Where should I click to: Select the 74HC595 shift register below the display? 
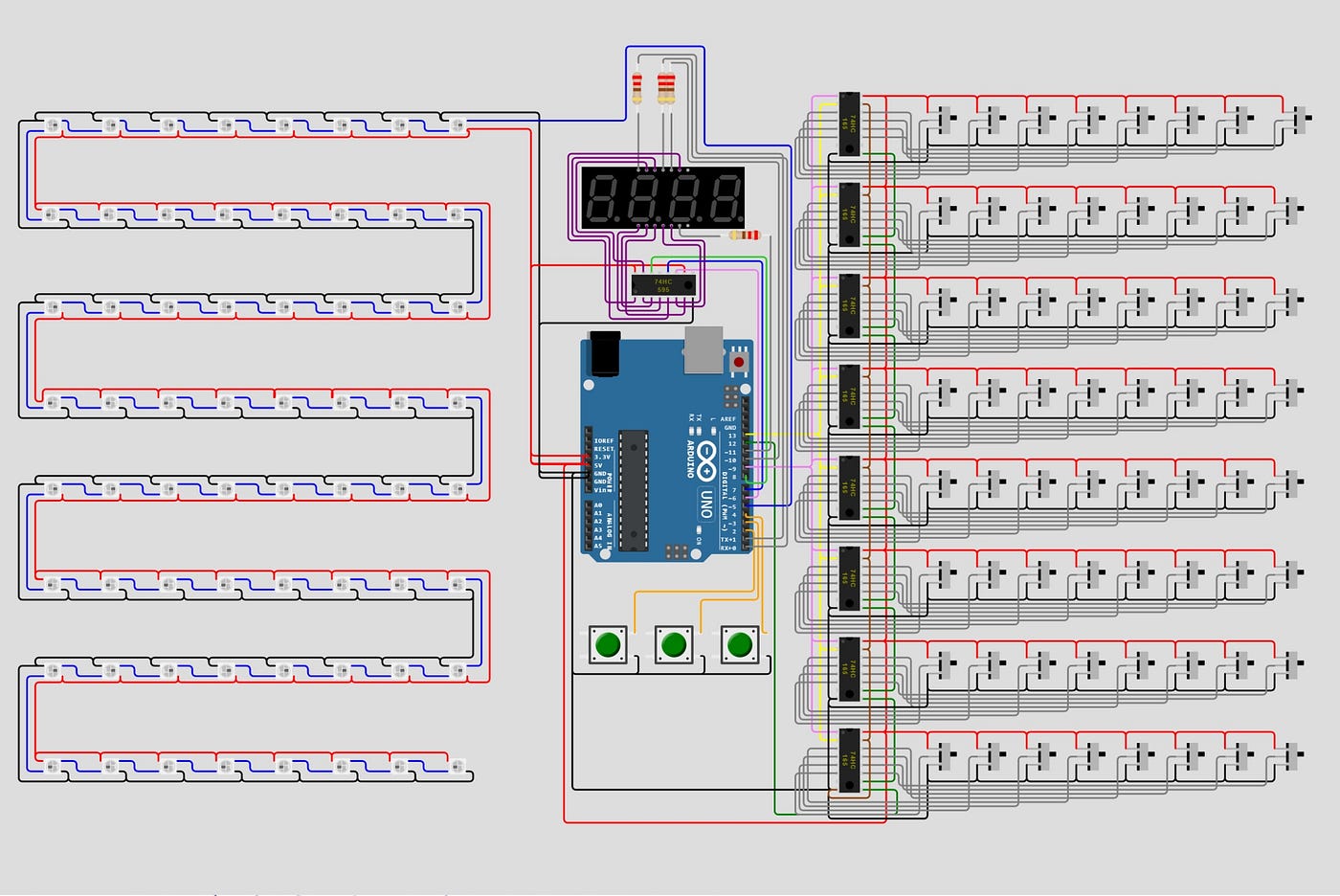click(x=665, y=284)
